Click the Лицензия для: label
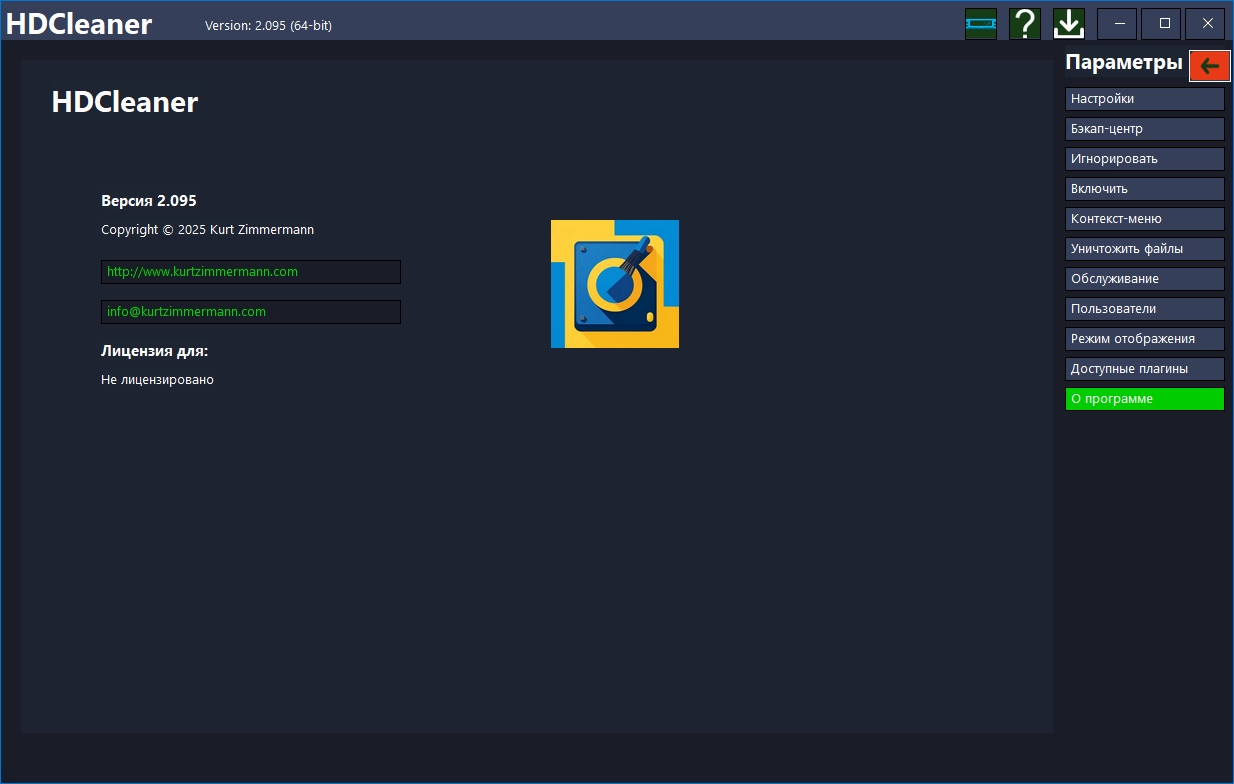Screen dimensions: 1234x784 click(x=155, y=351)
